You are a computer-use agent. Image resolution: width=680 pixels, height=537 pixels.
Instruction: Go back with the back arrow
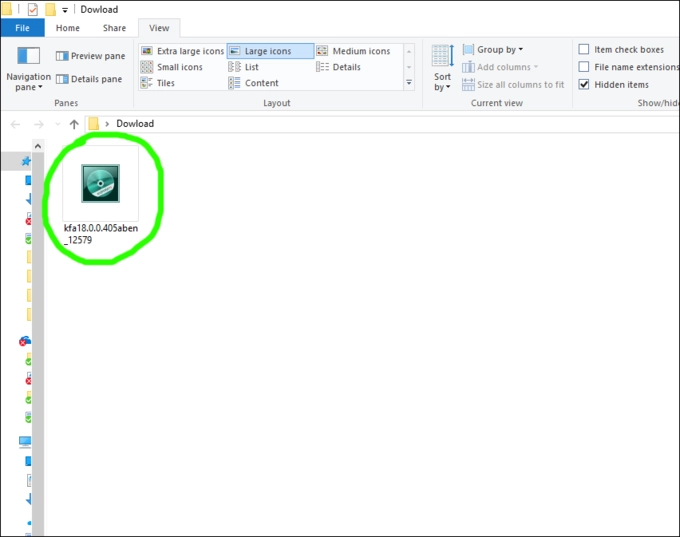[x=15, y=124]
